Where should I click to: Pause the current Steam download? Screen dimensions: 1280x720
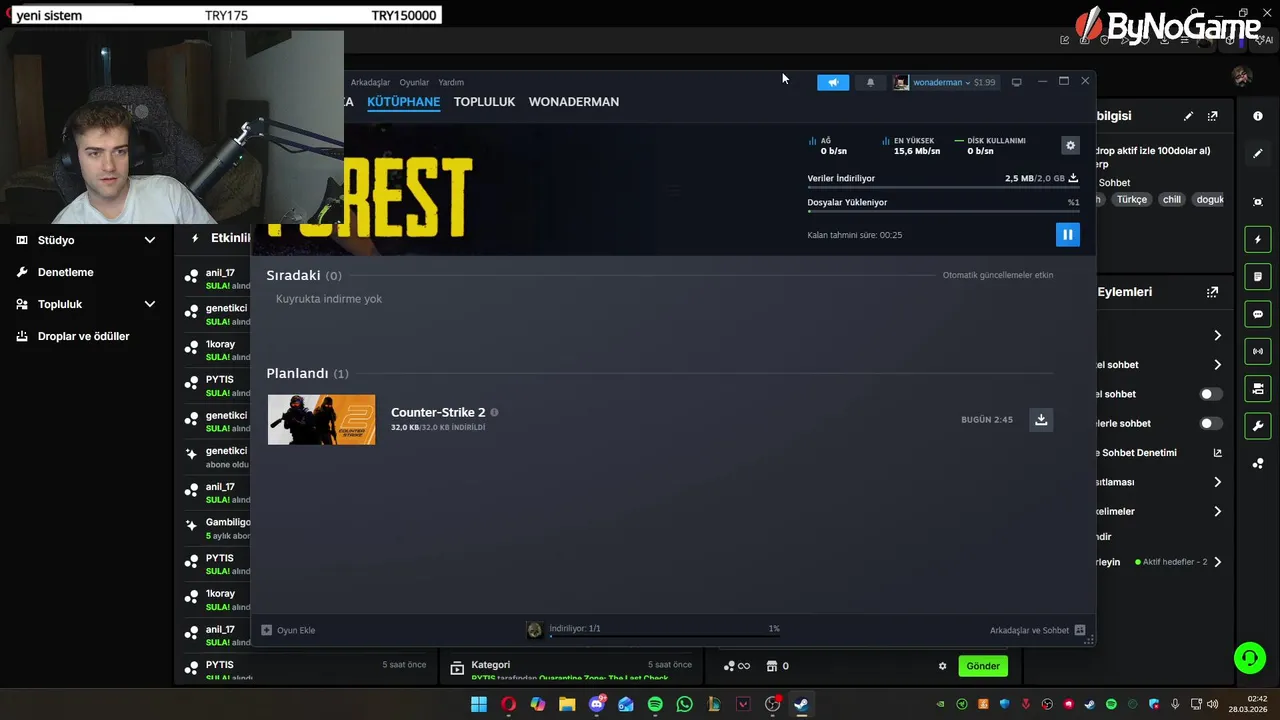coord(1067,235)
